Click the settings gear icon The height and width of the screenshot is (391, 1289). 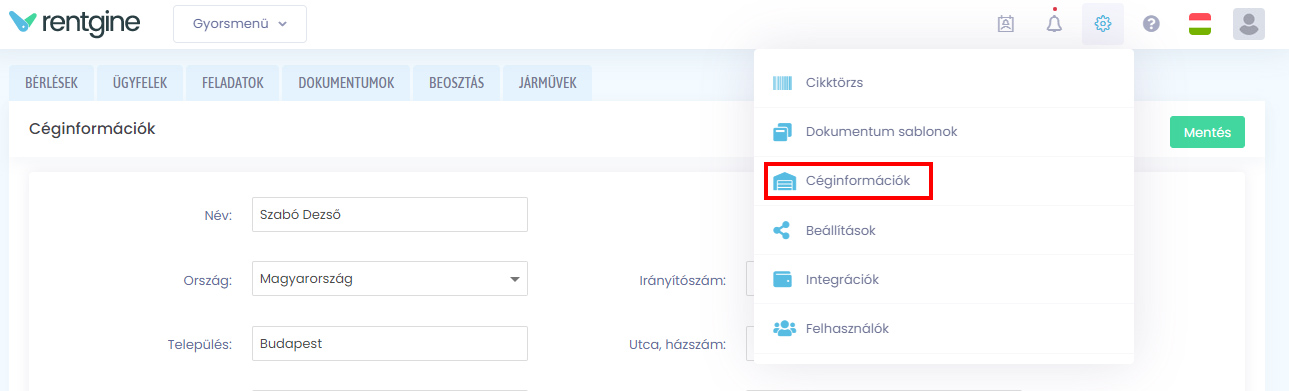click(1103, 24)
